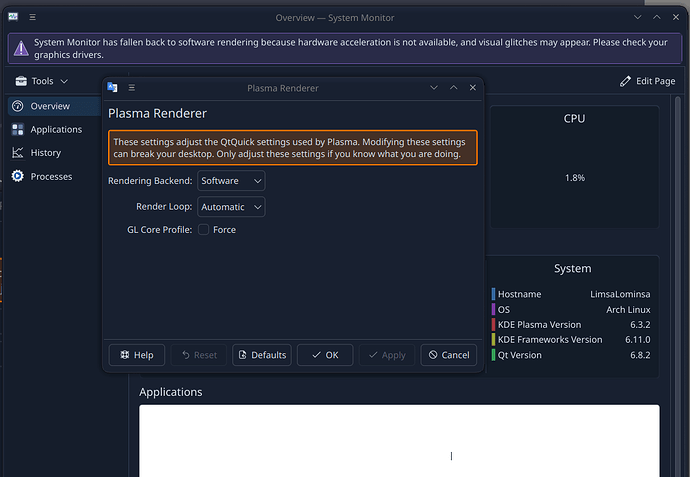This screenshot has height=477, width=690.
Task: Confirm with the OK button
Action: pos(325,355)
